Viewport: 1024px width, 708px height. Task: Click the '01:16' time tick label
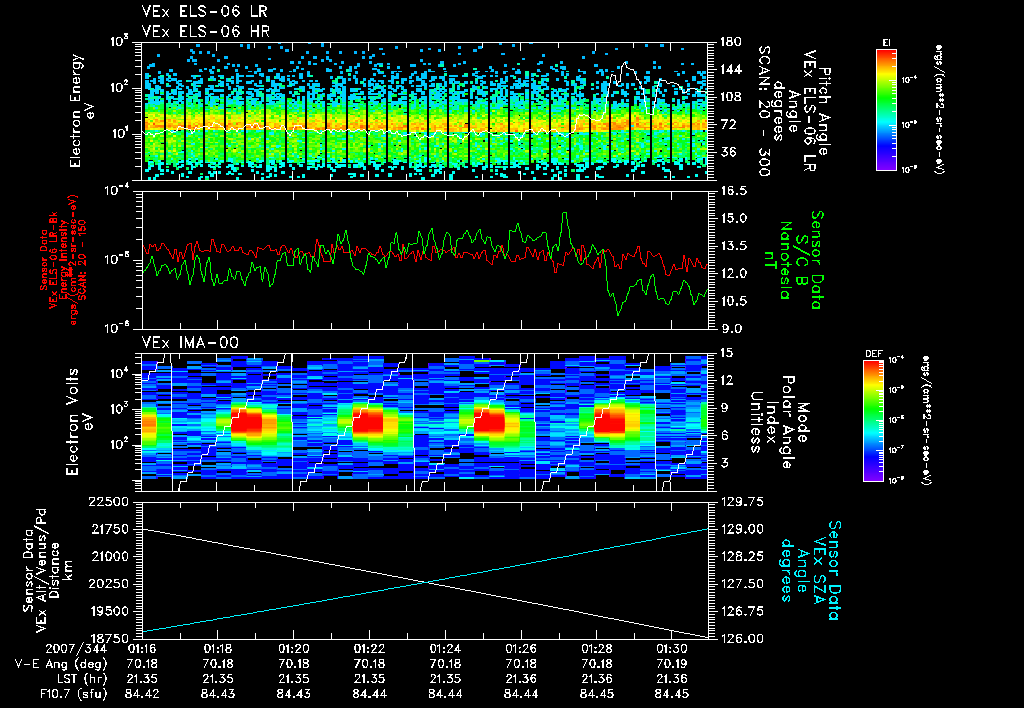pyautogui.click(x=141, y=649)
